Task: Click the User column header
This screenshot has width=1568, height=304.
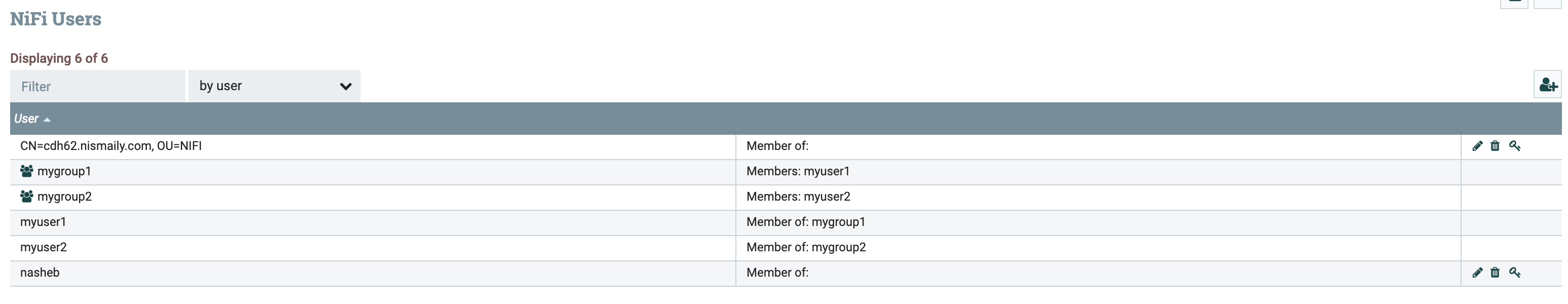Action: tap(27, 119)
